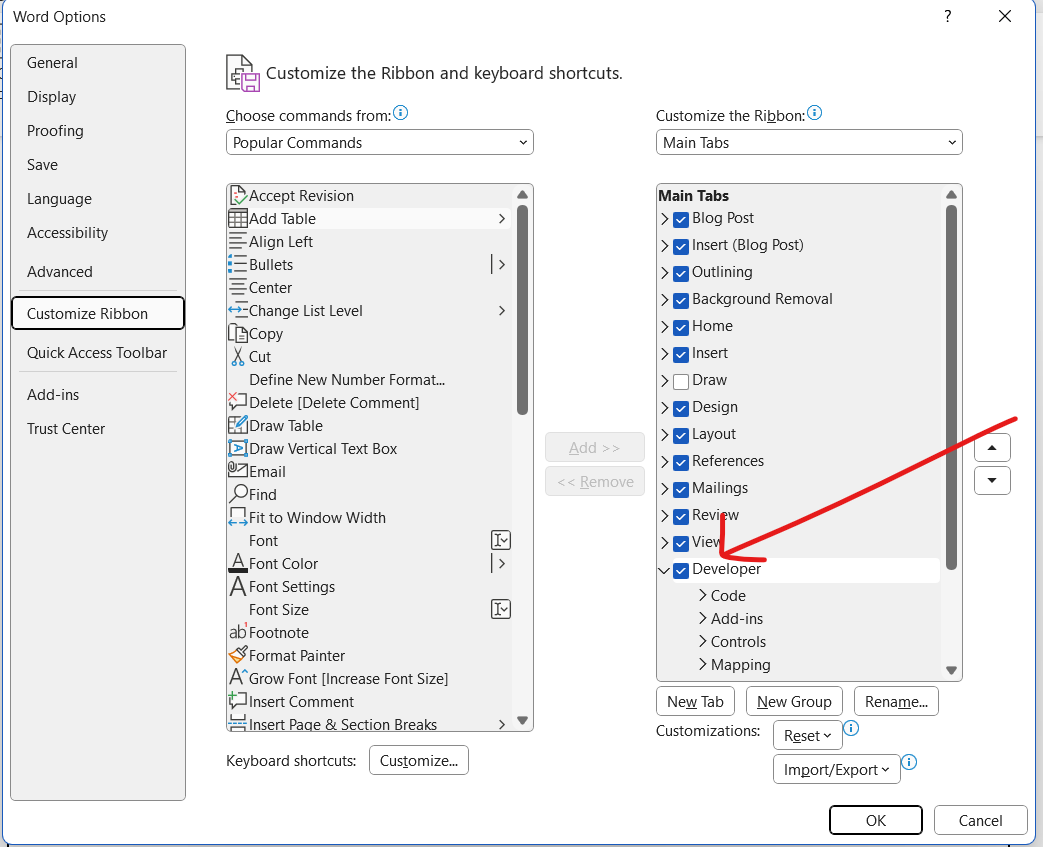Click the New Tab button
The image size is (1043, 847).
(695, 702)
